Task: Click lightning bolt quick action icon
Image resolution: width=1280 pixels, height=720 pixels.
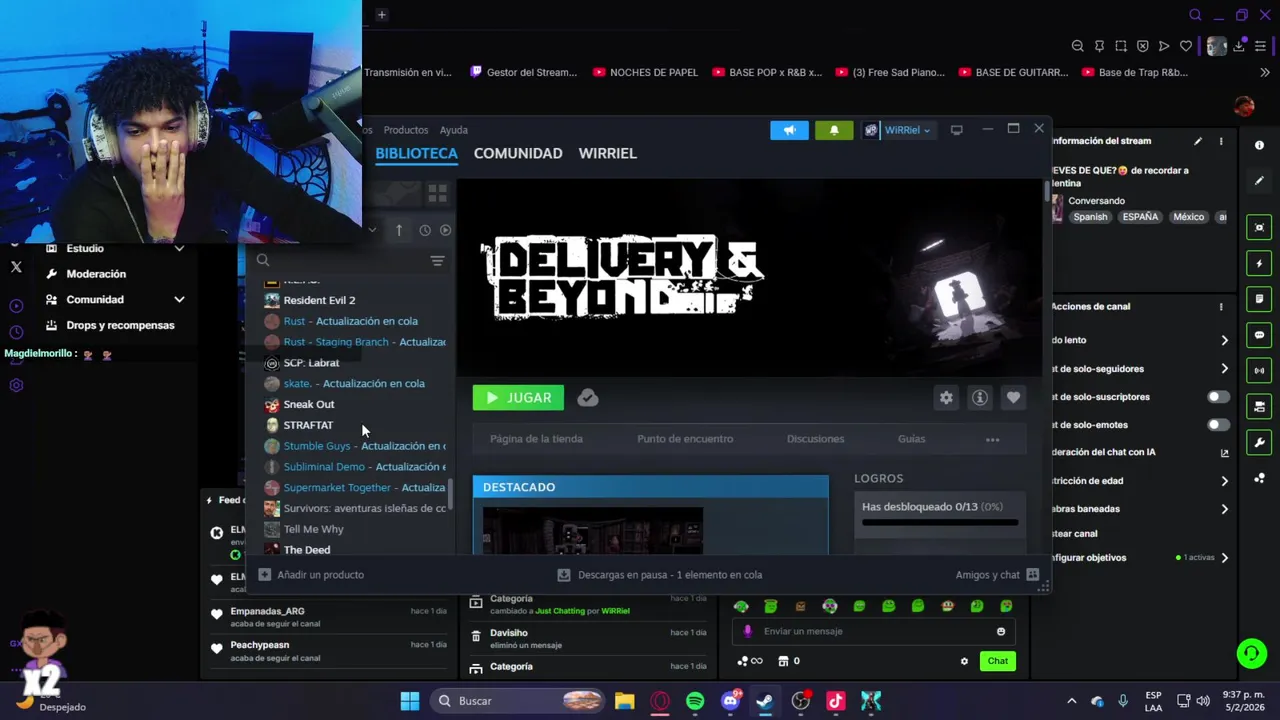Action: [1259, 264]
